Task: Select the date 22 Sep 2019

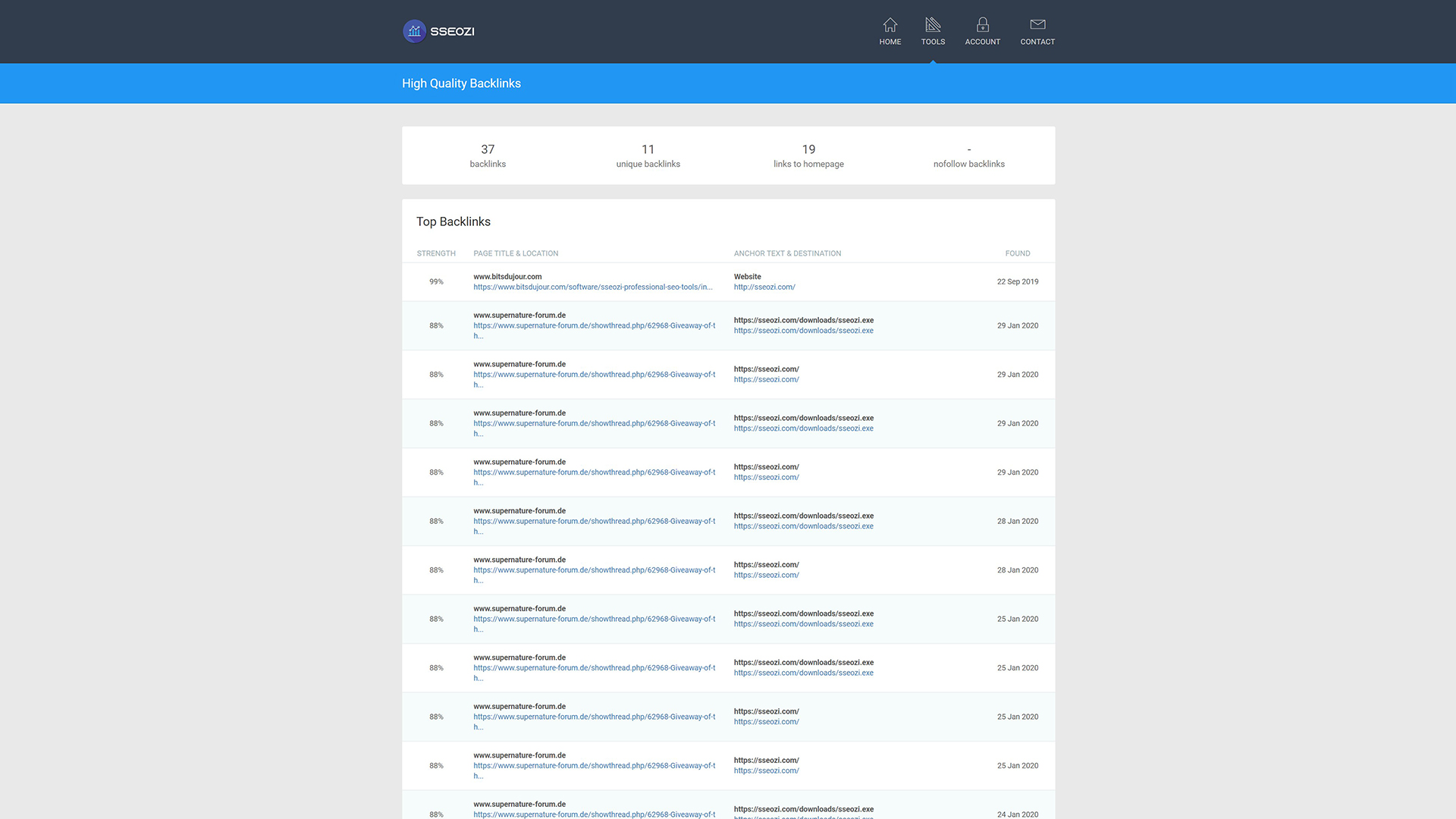Action: coord(1018,282)
